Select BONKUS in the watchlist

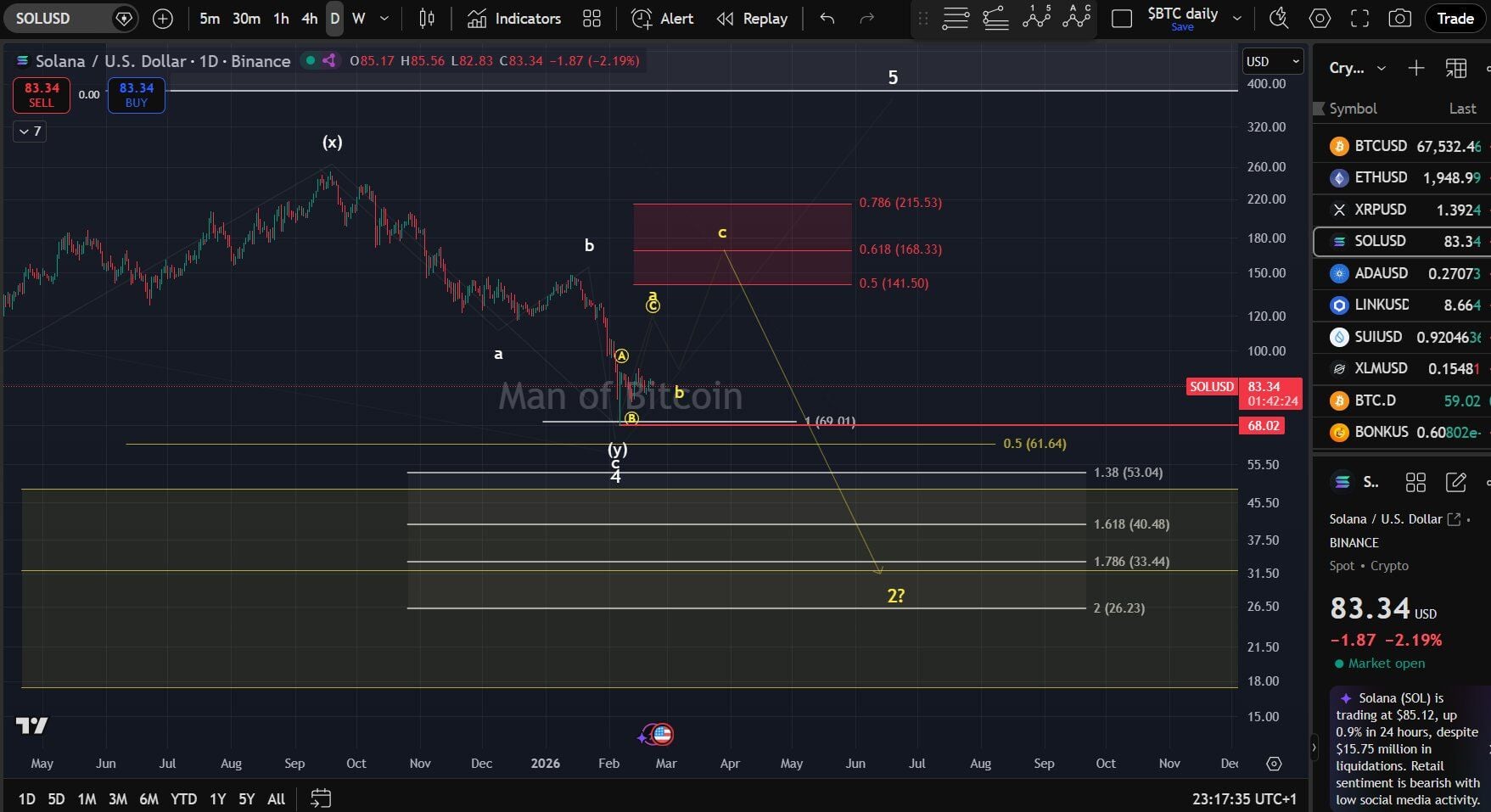pos(1402,432)
